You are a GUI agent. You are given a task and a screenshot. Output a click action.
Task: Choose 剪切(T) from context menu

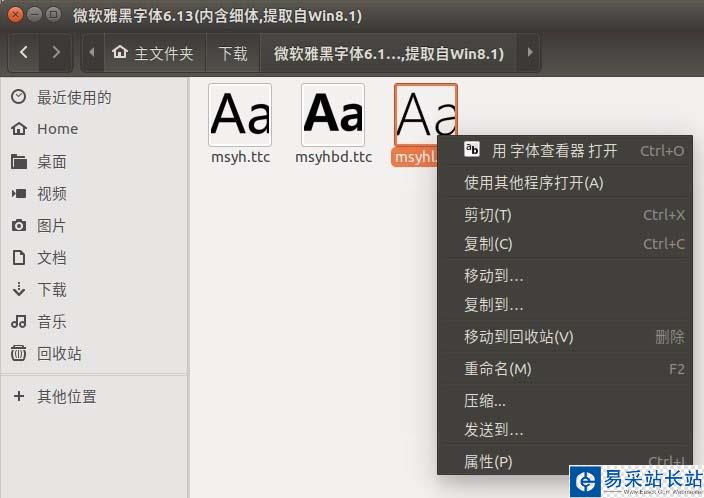coord(565,215)
